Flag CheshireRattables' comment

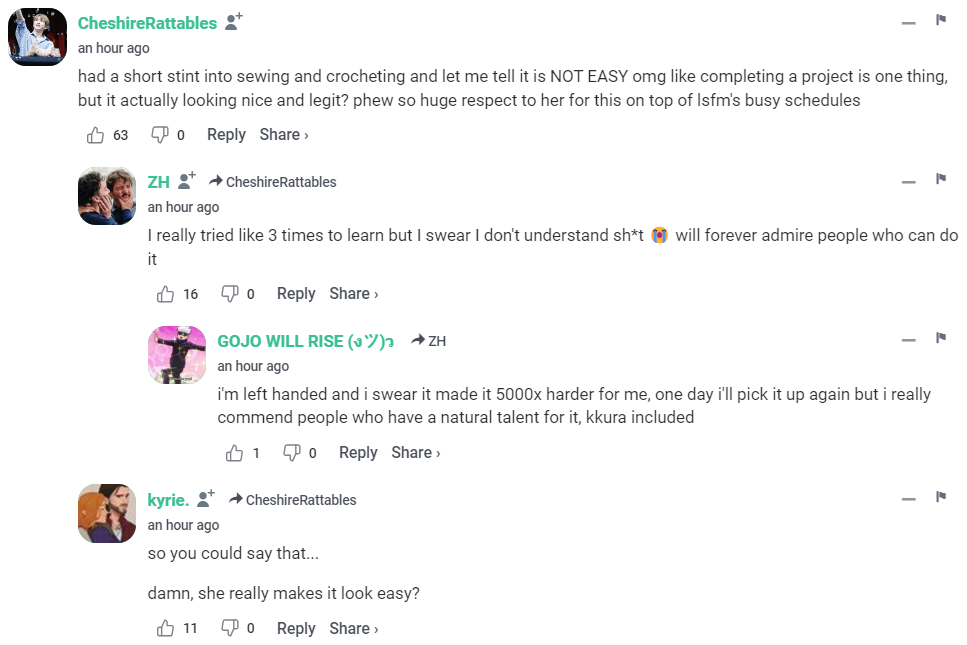[941, 20]
